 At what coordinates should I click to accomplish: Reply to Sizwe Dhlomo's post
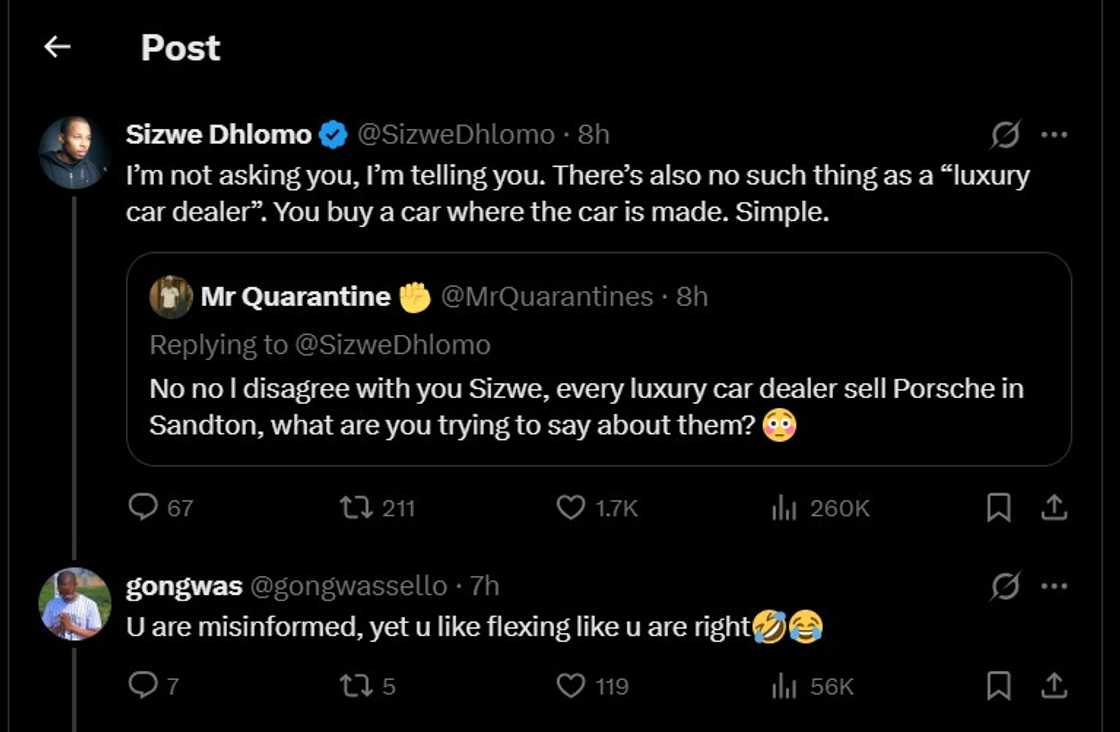[143, 508]
